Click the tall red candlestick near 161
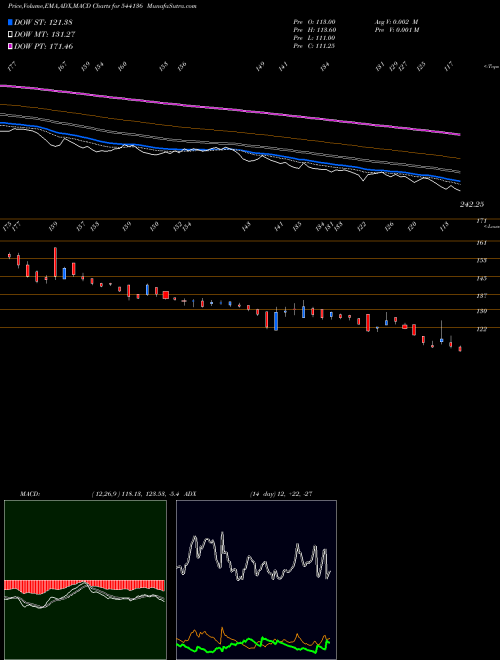Image resolution: width=500 pixels, height=660 pixels. pyautogui.click(x=55, y=263)
